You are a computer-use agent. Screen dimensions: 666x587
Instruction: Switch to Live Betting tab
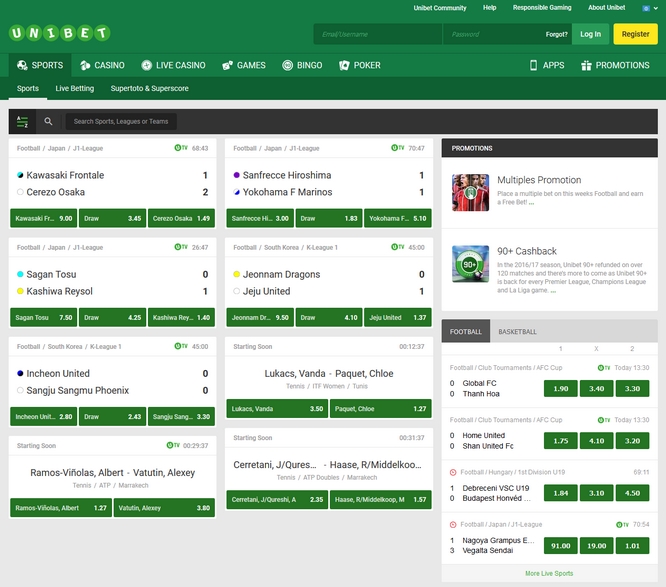pos(75,88)
